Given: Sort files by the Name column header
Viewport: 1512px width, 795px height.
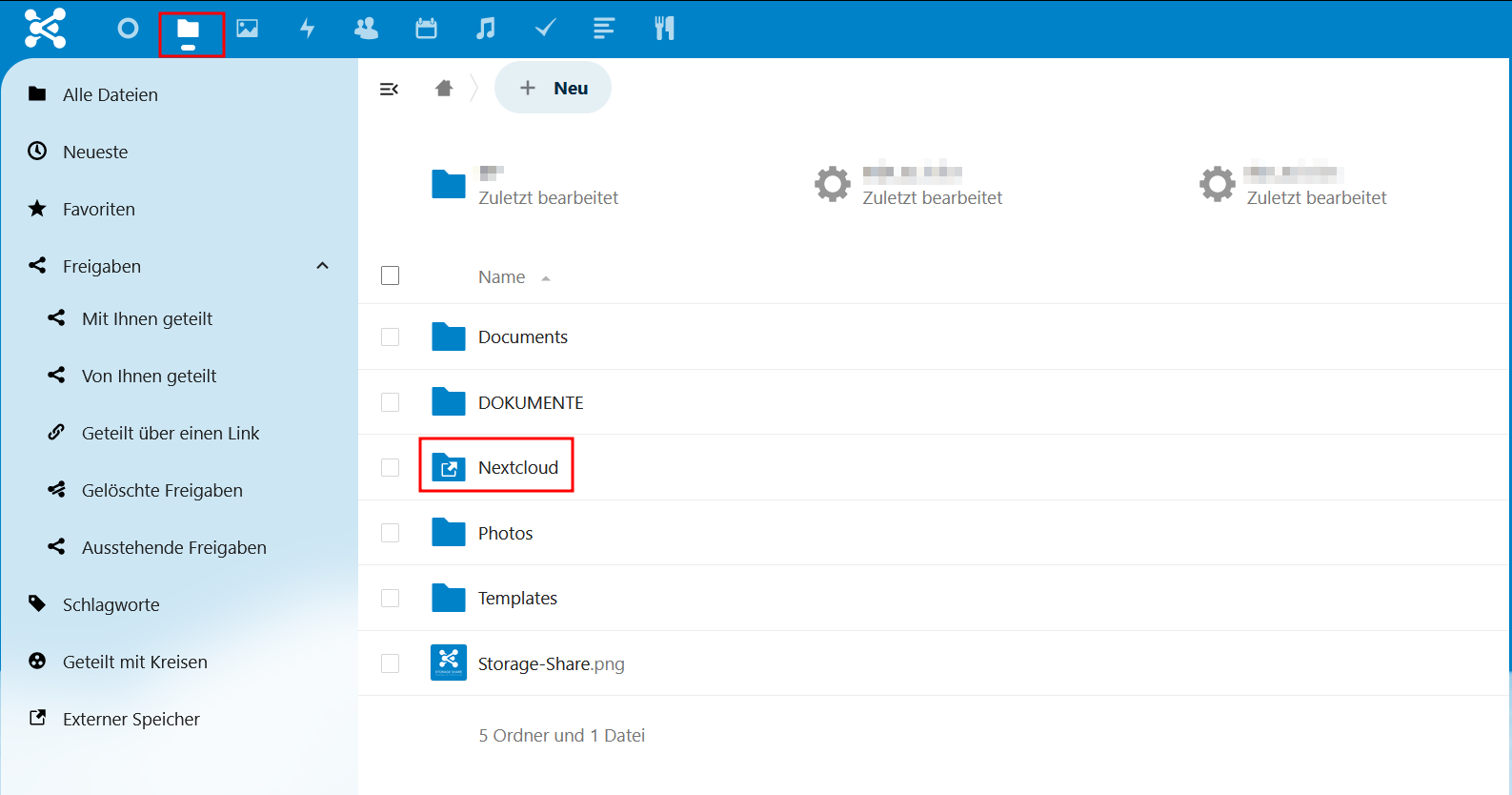Looking at the screenshot, I should 502,277.
